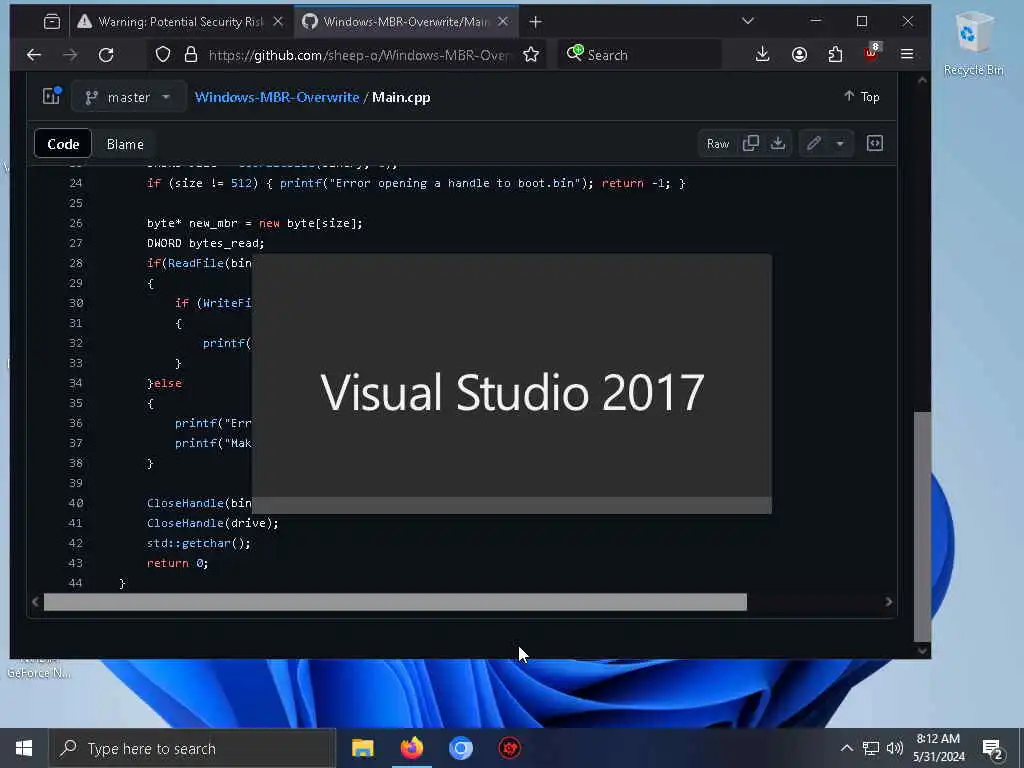The image size is (1024, 768).
Task: Click the address bar URL field
Action: click(359, 55)
